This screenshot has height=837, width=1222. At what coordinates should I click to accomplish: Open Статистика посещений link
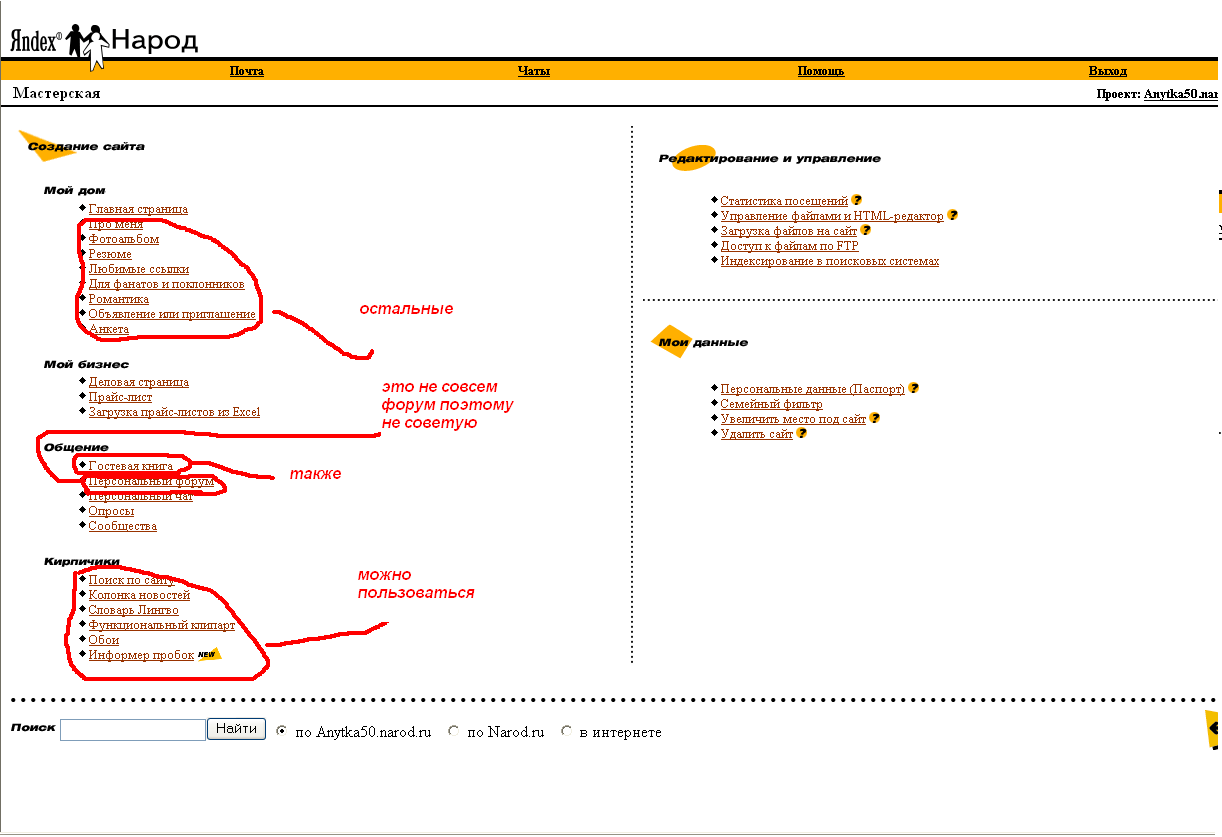coord(784,201)
